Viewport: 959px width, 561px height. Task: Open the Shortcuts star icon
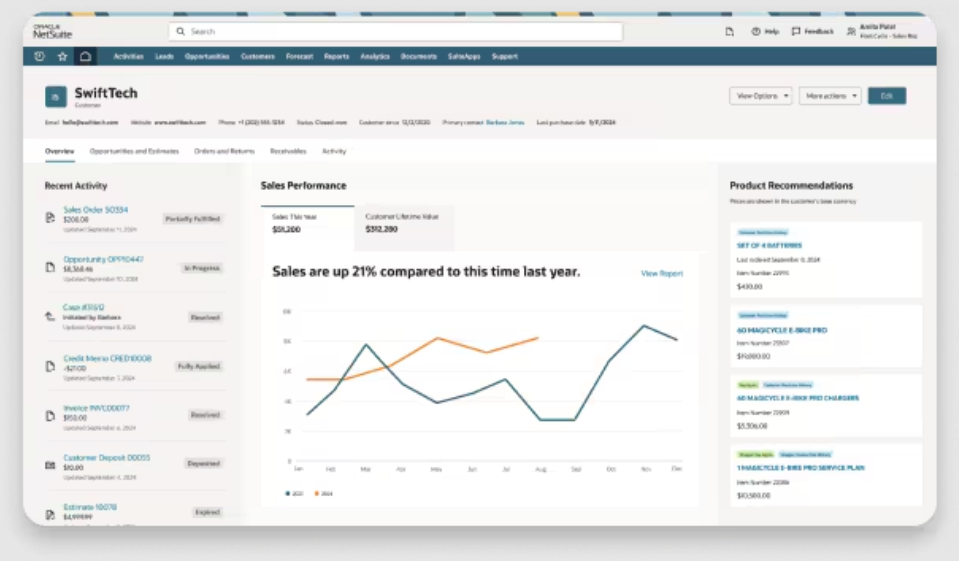pyautogui.click(x=62, y=56)
